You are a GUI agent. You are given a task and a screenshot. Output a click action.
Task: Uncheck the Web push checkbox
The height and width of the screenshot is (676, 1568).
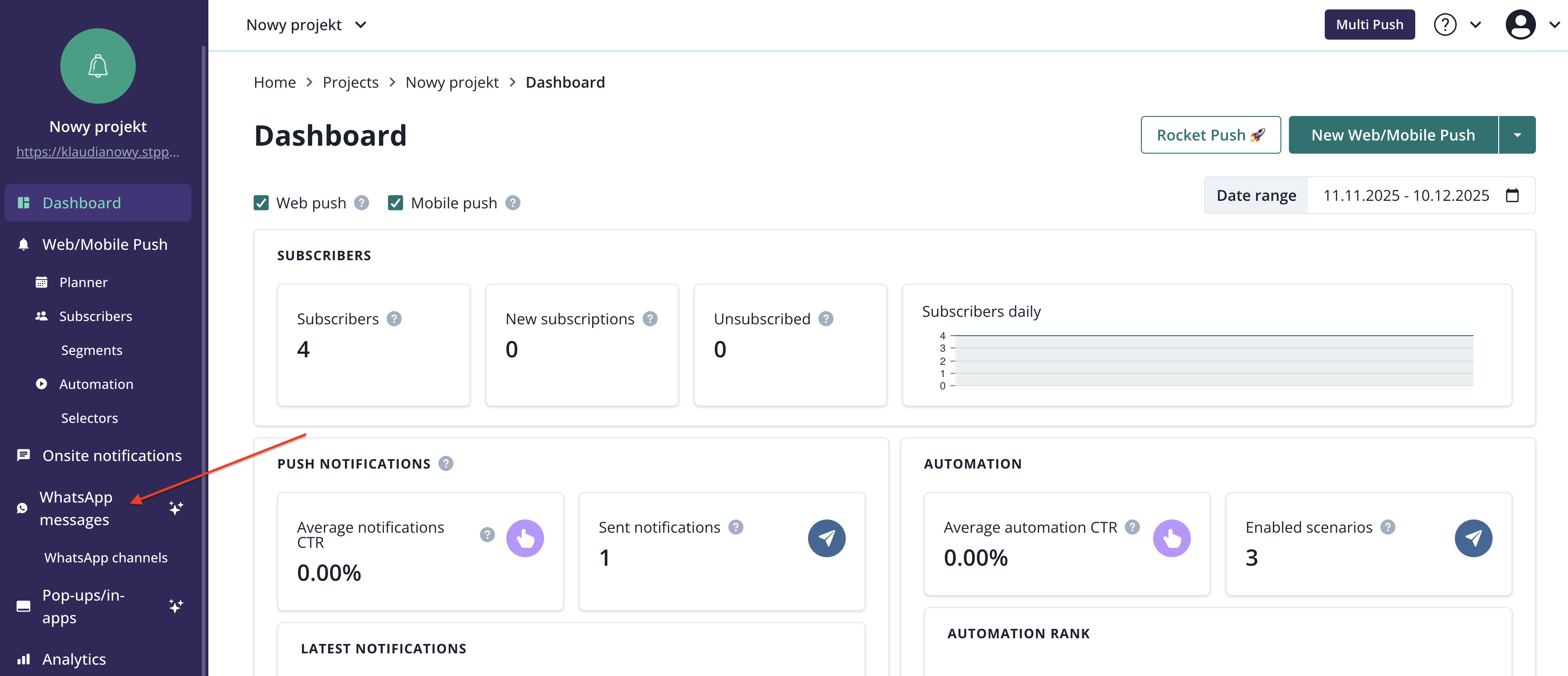pyautogui.click(x=261, y=203)
